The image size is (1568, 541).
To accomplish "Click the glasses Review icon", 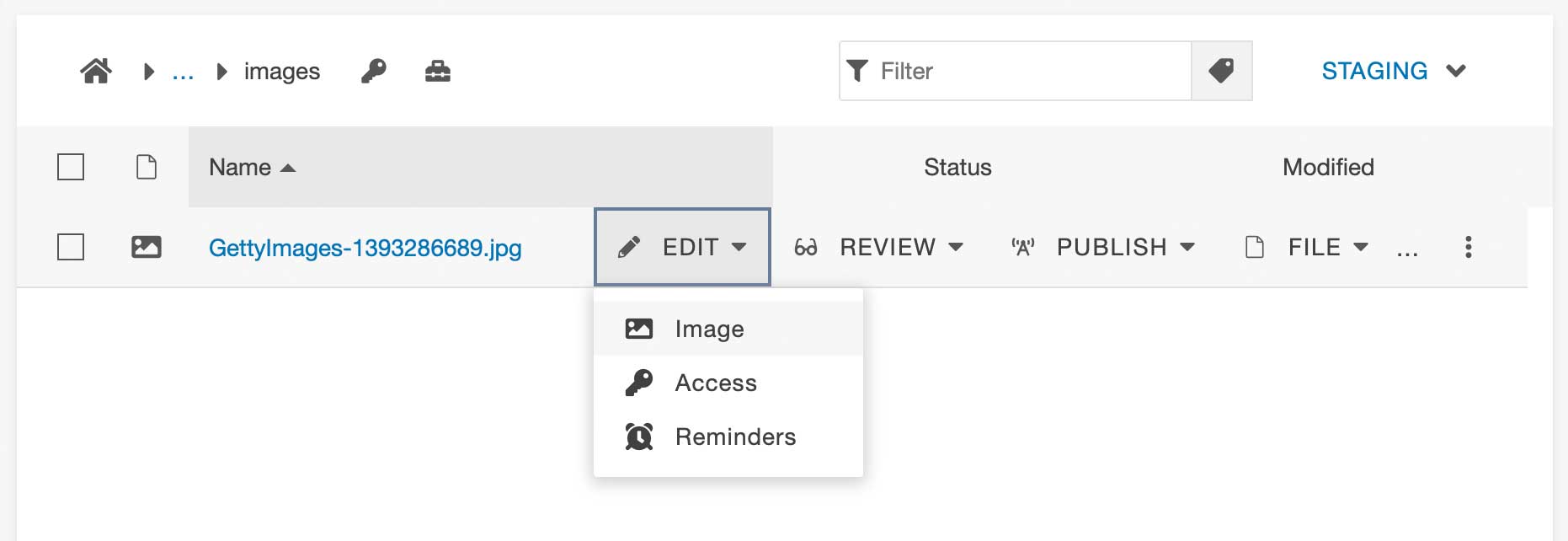I will point(804,247).
